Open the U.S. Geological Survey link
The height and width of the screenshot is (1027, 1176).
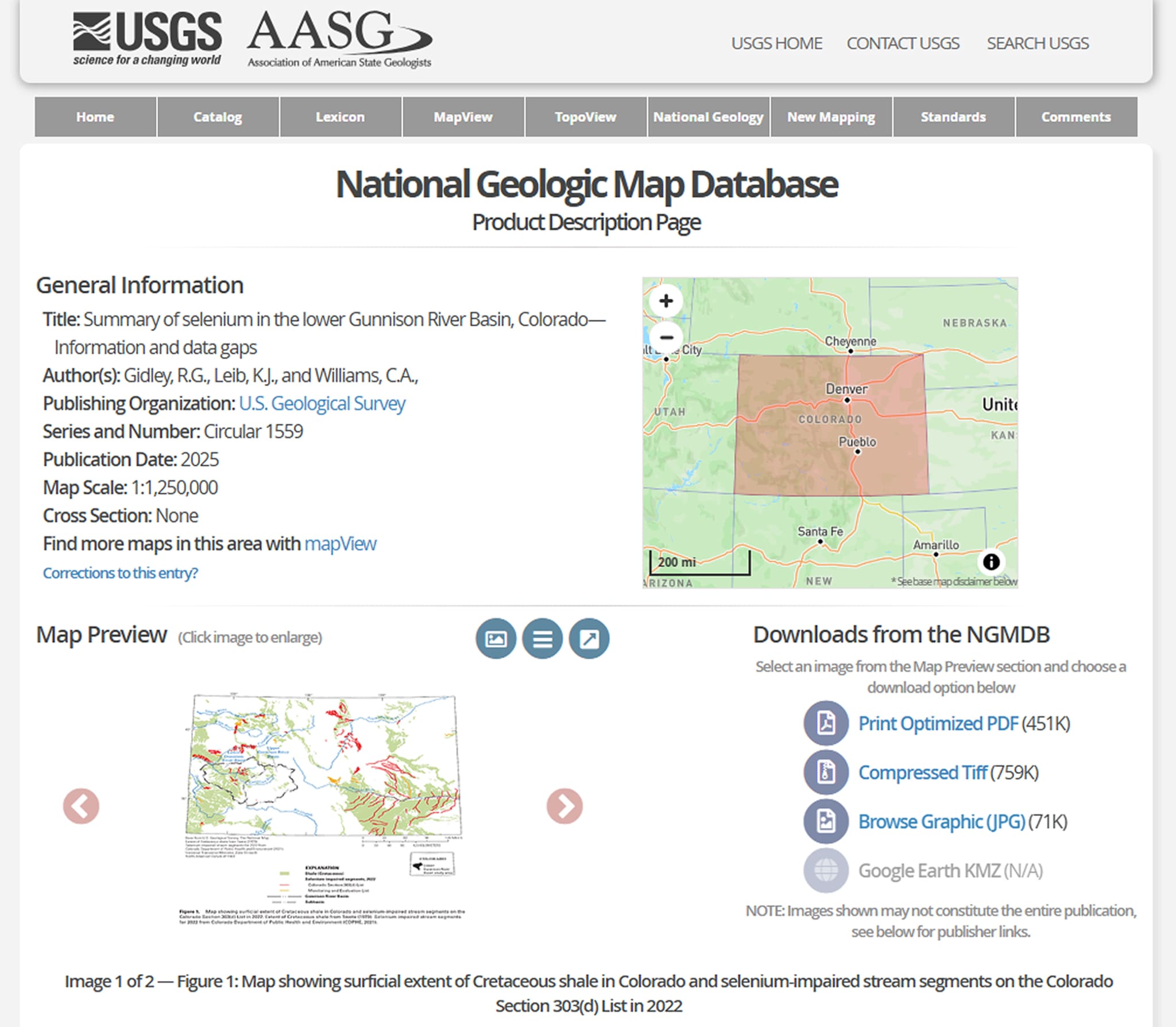(322, 403)
